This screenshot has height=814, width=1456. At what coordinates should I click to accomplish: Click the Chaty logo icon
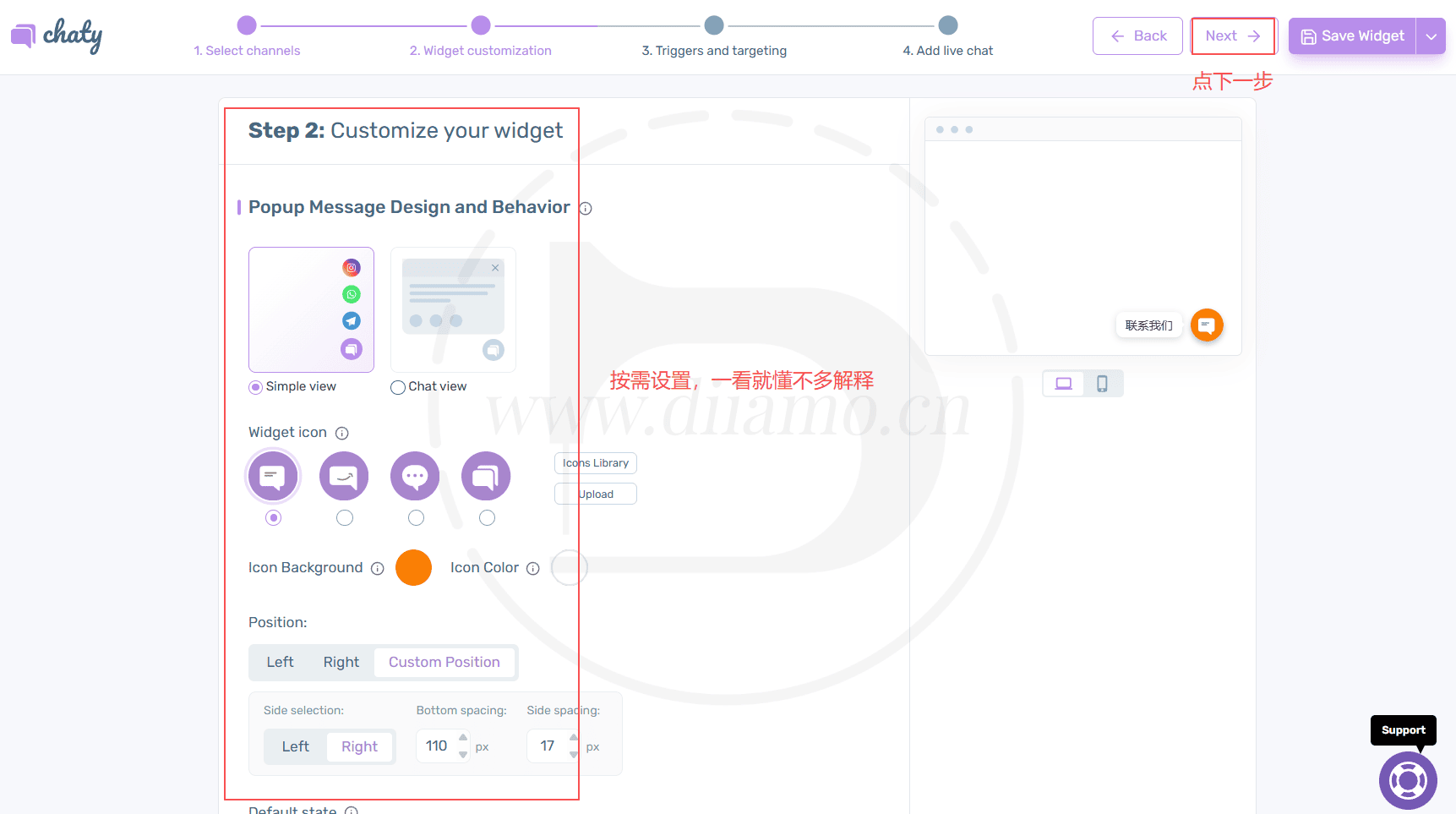point(24,36)
